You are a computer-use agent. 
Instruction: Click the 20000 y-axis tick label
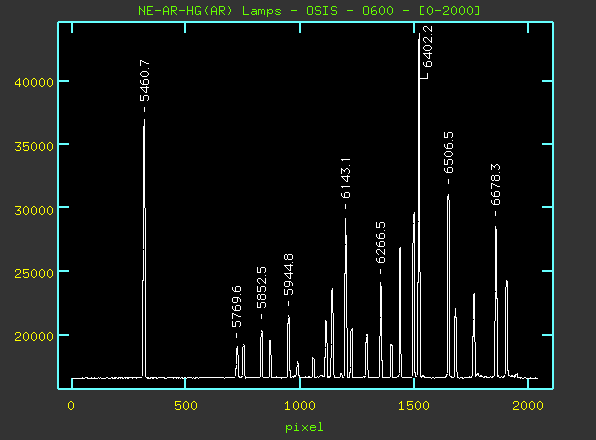[x=34, y=336]
